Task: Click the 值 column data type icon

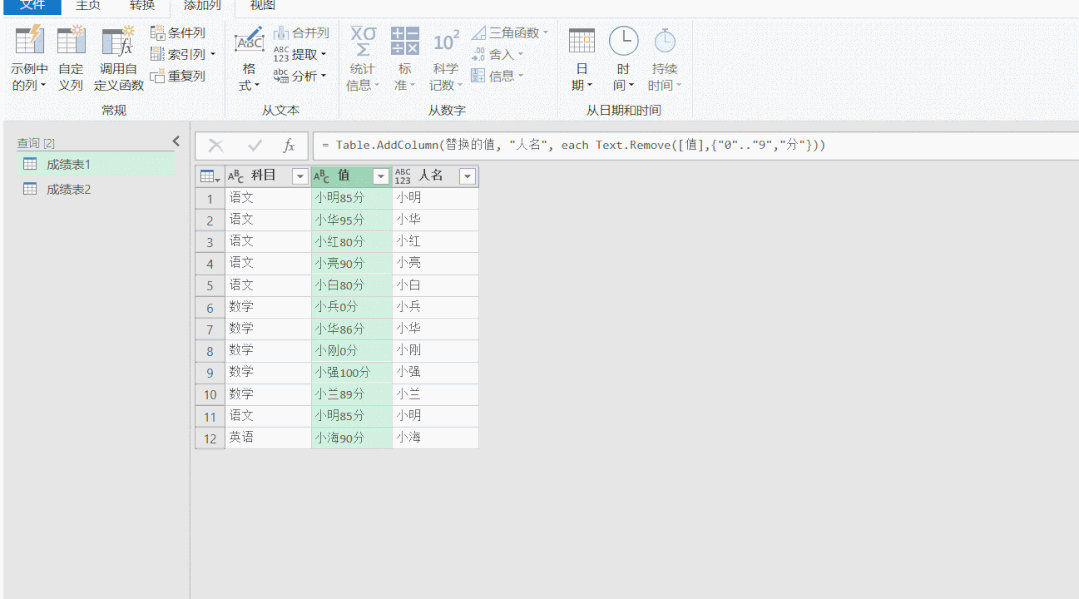Action: point(321,176)
